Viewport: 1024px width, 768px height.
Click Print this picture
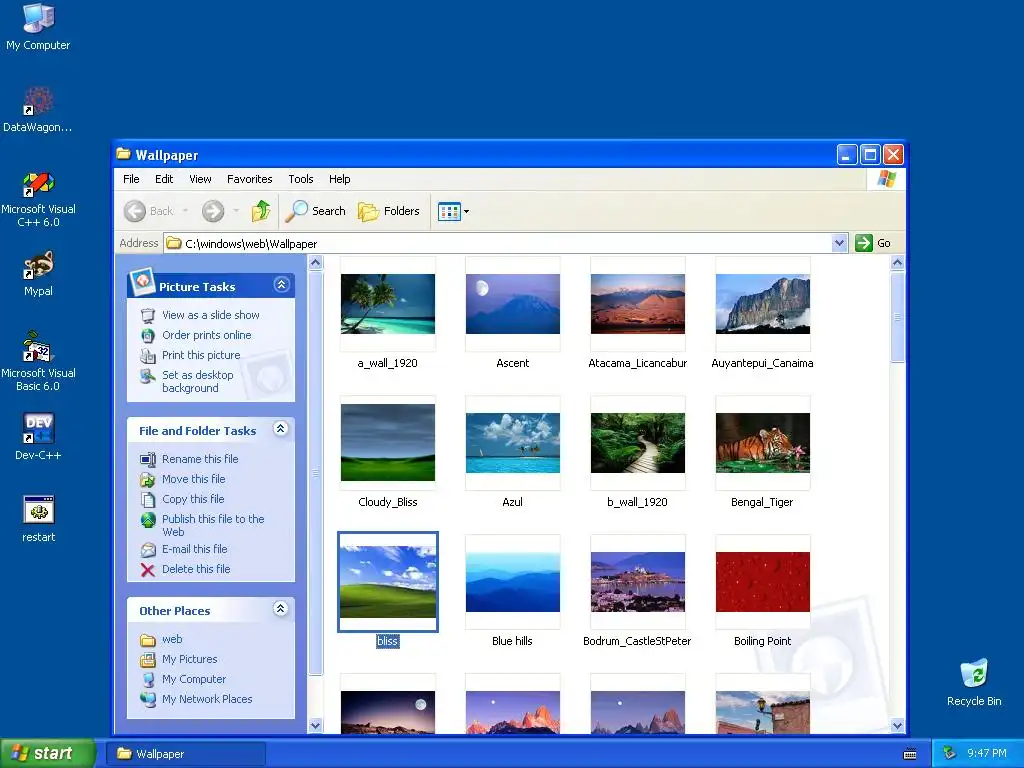click(x=201, y=355)
